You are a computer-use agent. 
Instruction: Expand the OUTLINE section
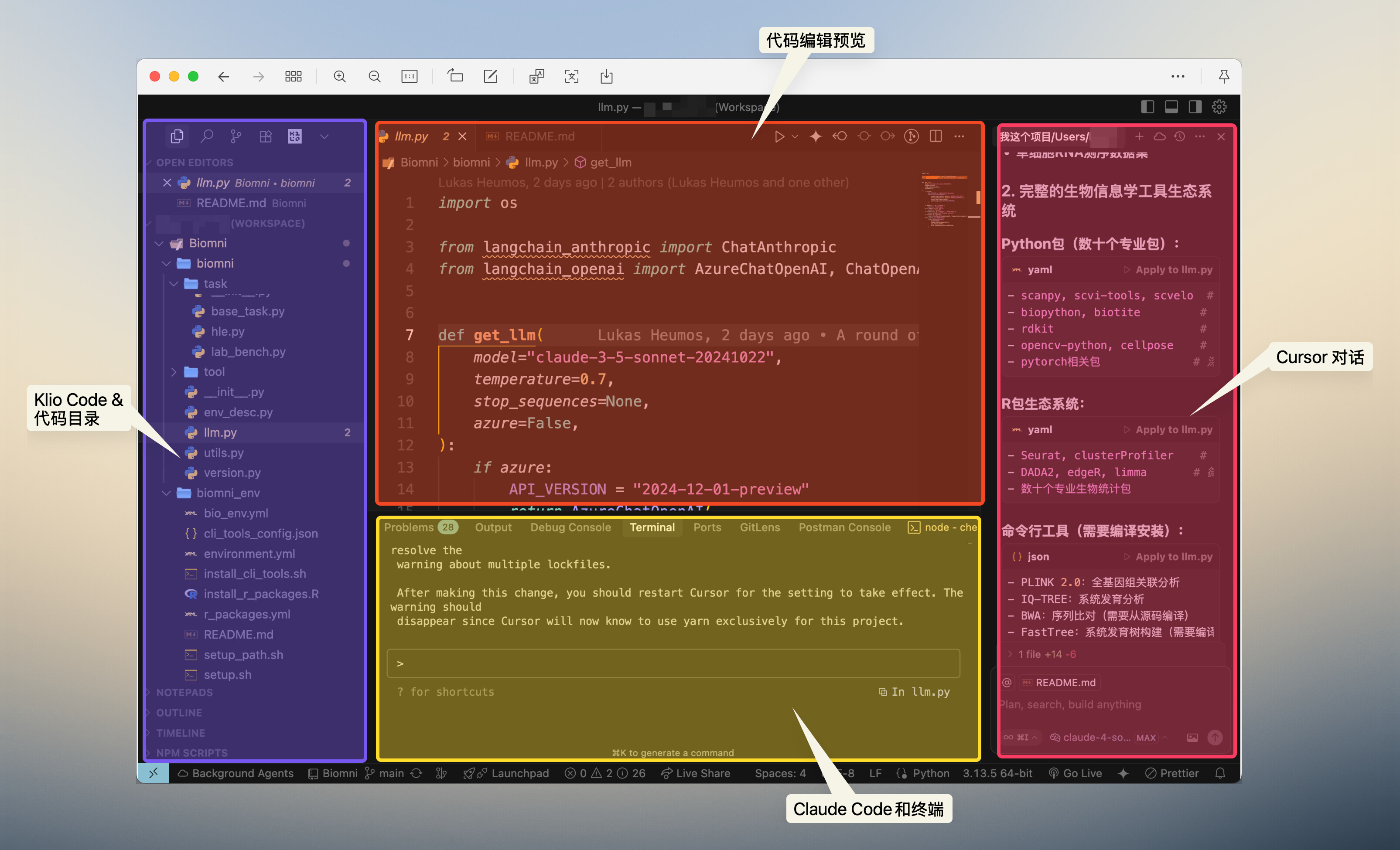click(x=178, y=713)
